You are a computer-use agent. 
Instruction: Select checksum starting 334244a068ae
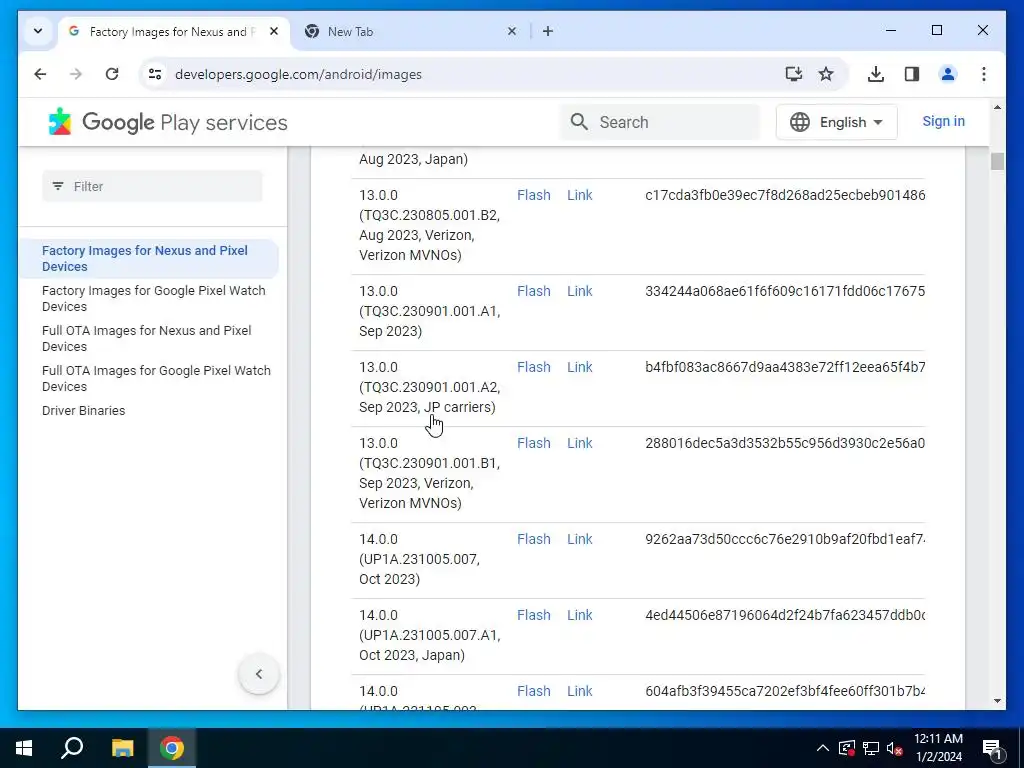[785, 291]
